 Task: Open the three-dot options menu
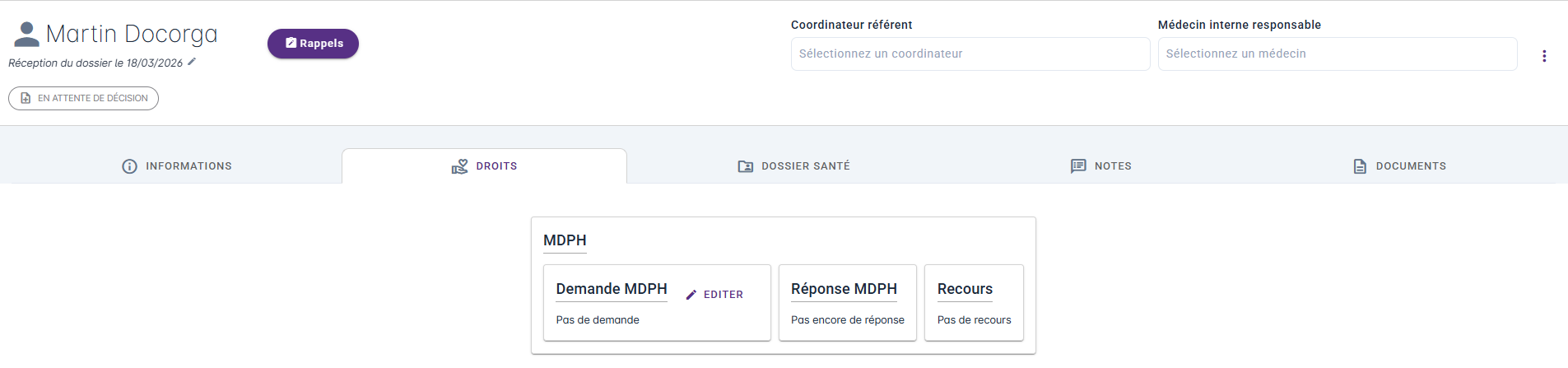pyautogui.click(x=1544, y=56)
